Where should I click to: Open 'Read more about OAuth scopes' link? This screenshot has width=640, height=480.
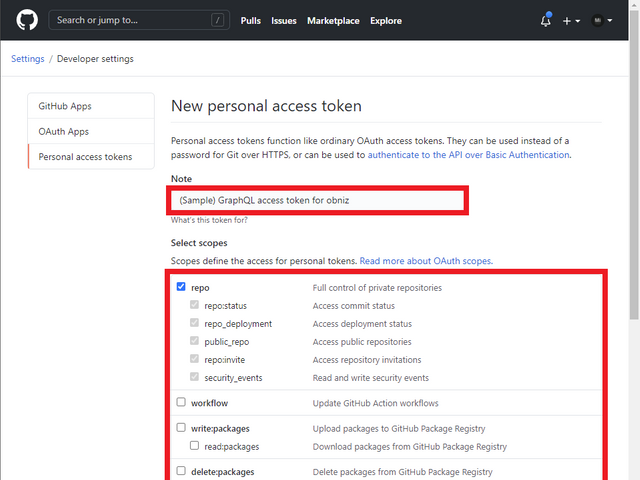coord(426,261)
